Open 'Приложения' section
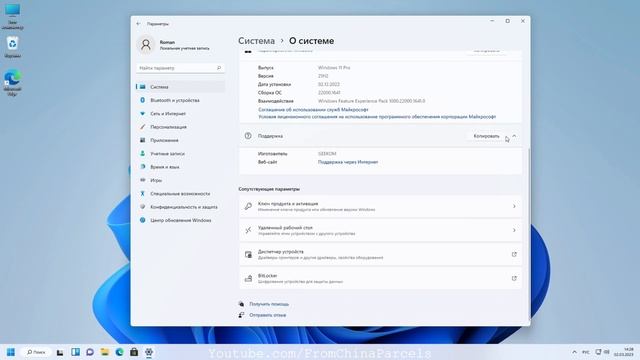 click(x=180, y=140)
